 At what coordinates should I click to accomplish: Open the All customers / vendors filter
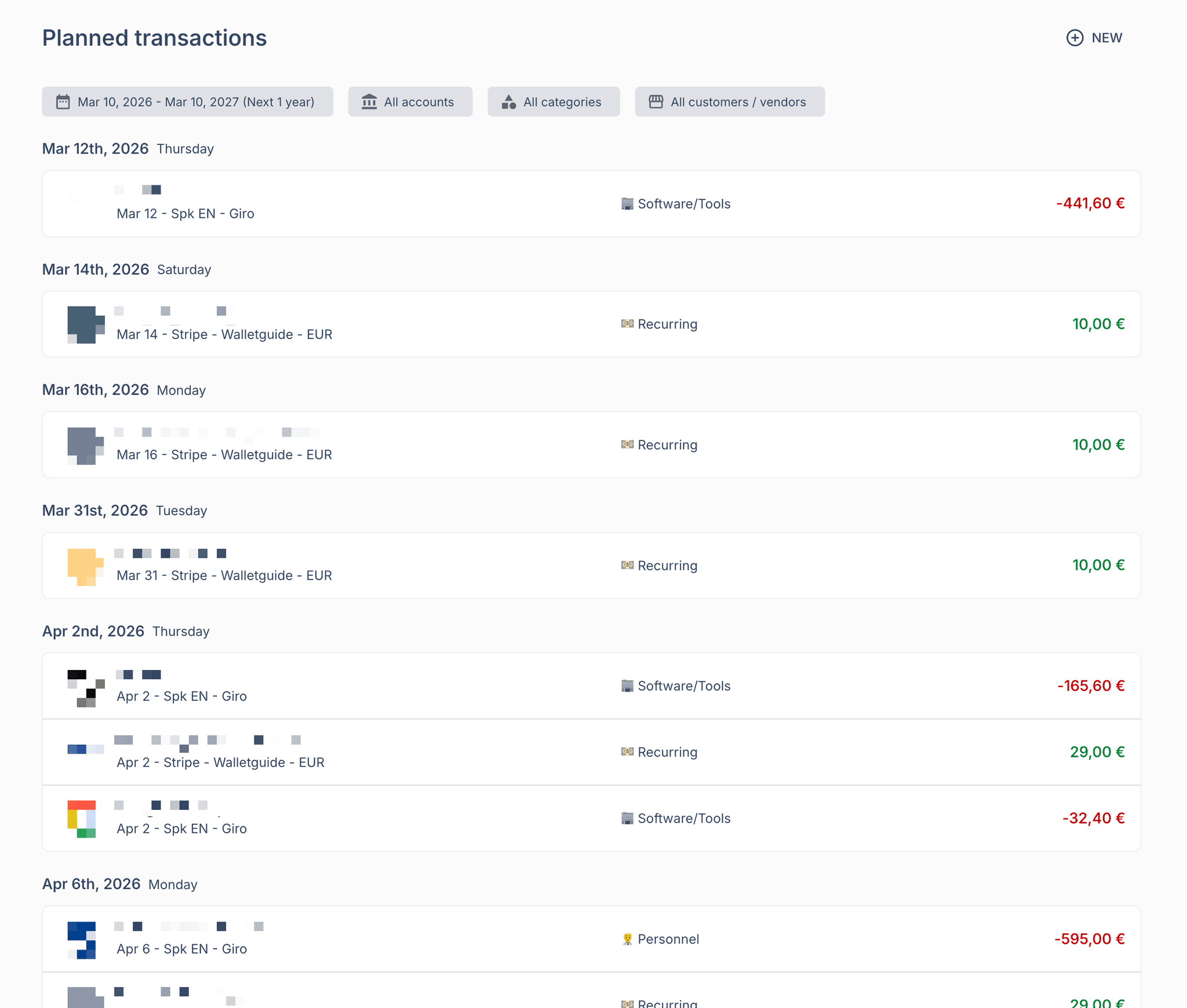tap(730, 102)
